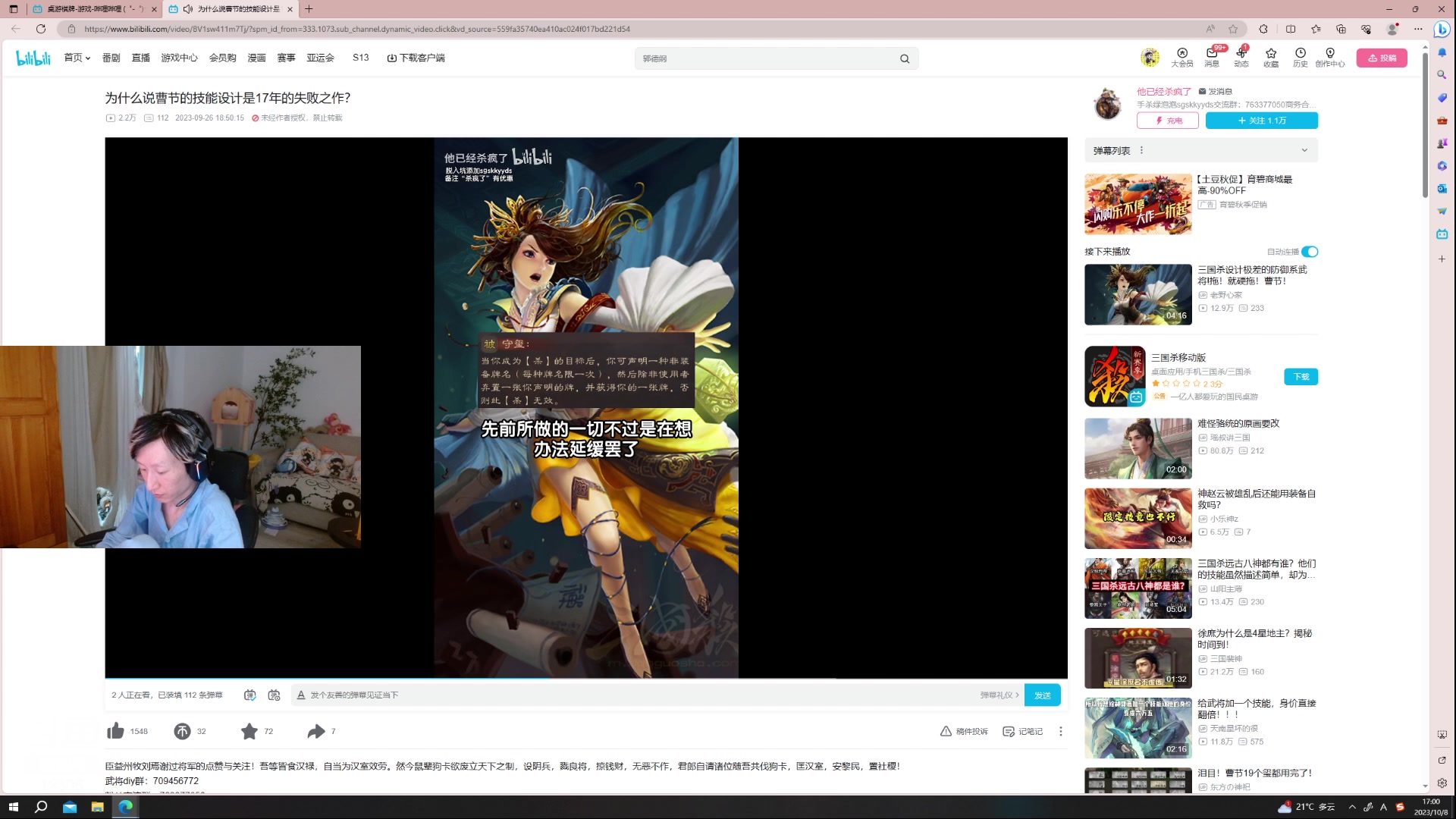Screen dimensions: 1456x819
Task: Focus the danmaku text input field
Action: 641,695
